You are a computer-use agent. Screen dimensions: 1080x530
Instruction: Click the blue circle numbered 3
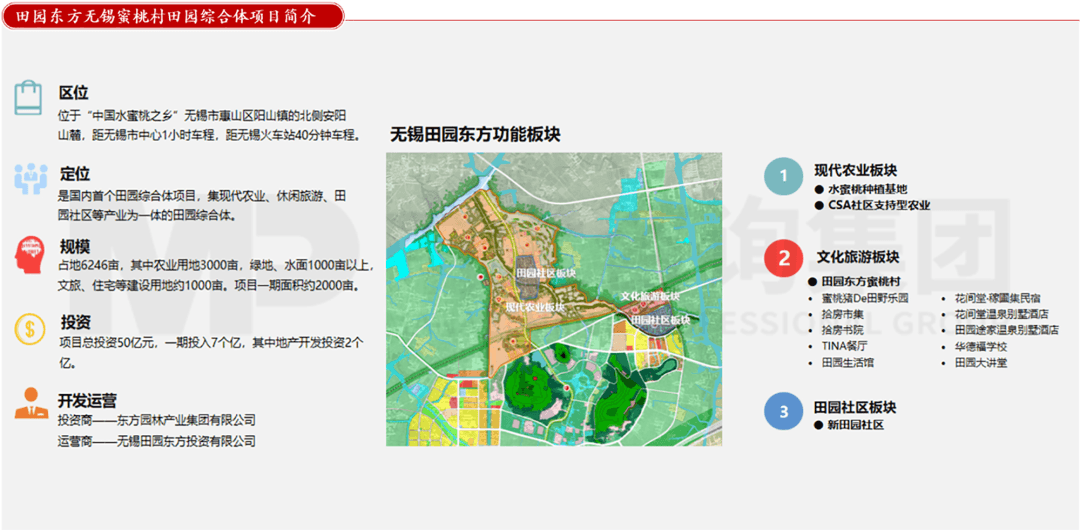(x=784, y=412)
